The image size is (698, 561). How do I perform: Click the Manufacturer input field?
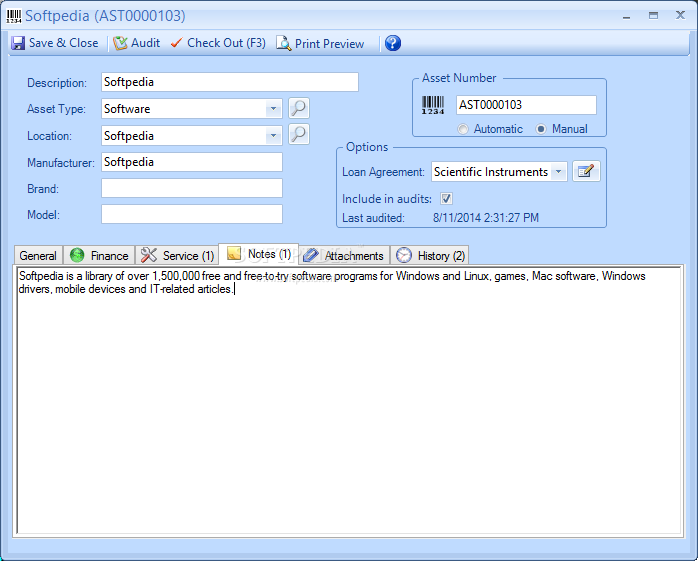tap(192, 162)
